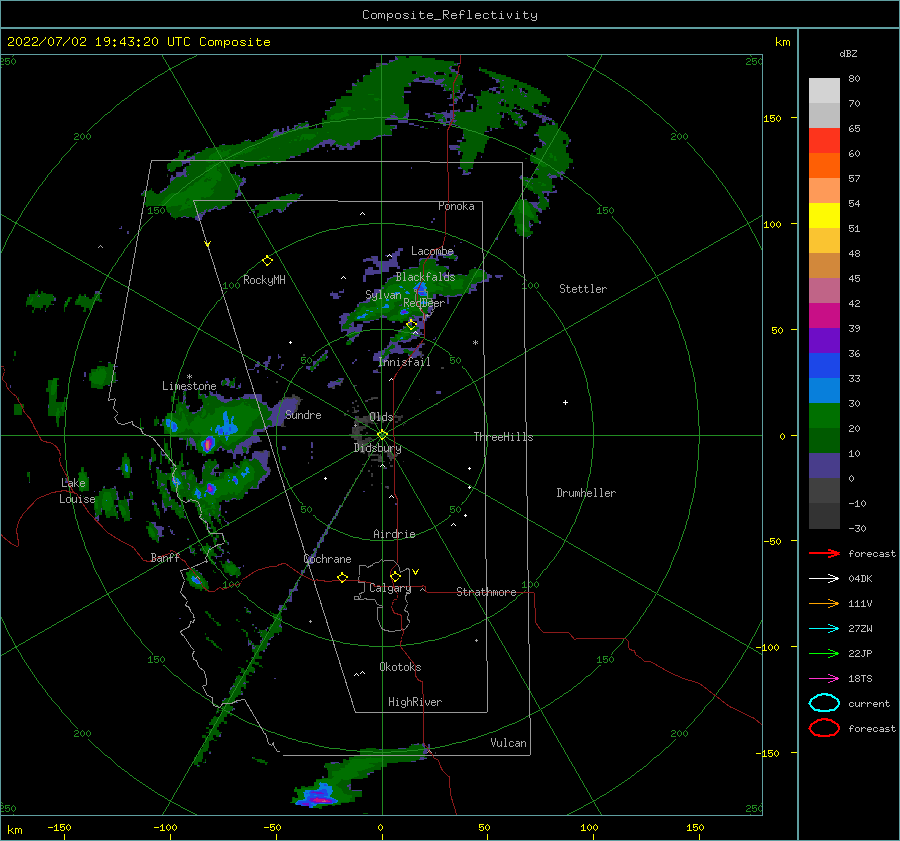
Task: Click the red 'forecast' ellipse in legend
Action: tap(824, 728)
